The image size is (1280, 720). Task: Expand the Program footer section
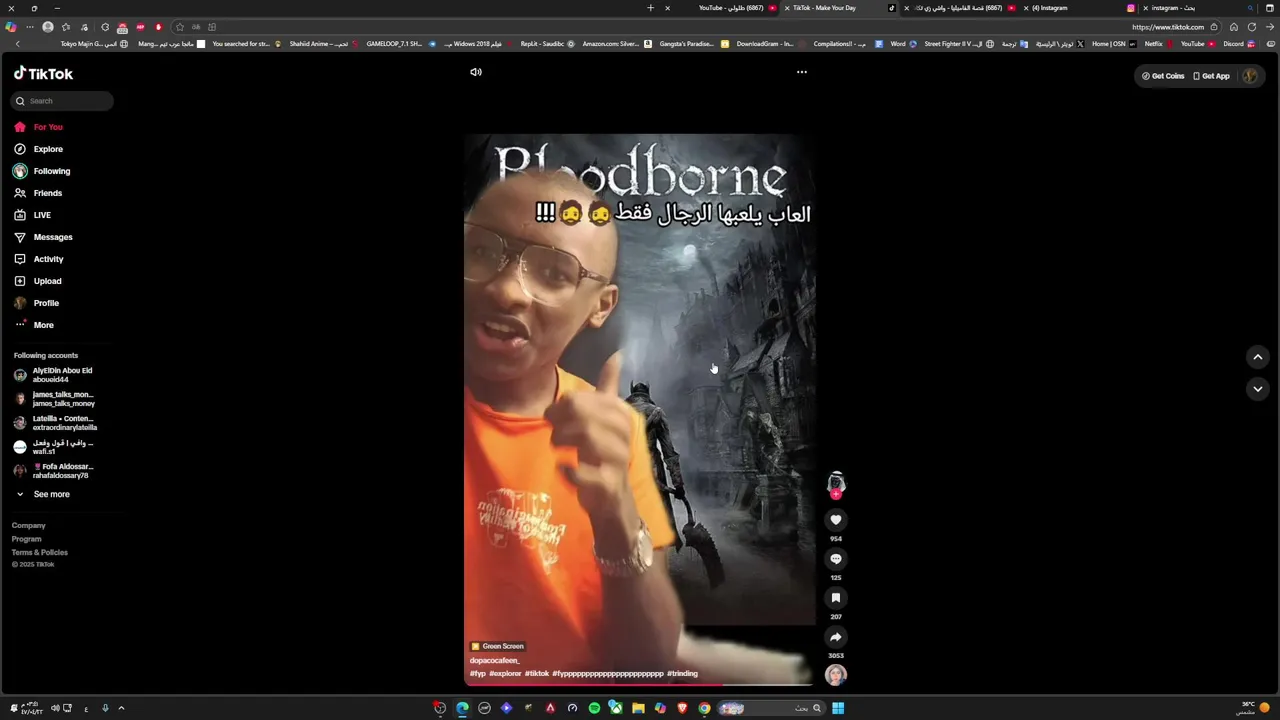coord(27,539)
